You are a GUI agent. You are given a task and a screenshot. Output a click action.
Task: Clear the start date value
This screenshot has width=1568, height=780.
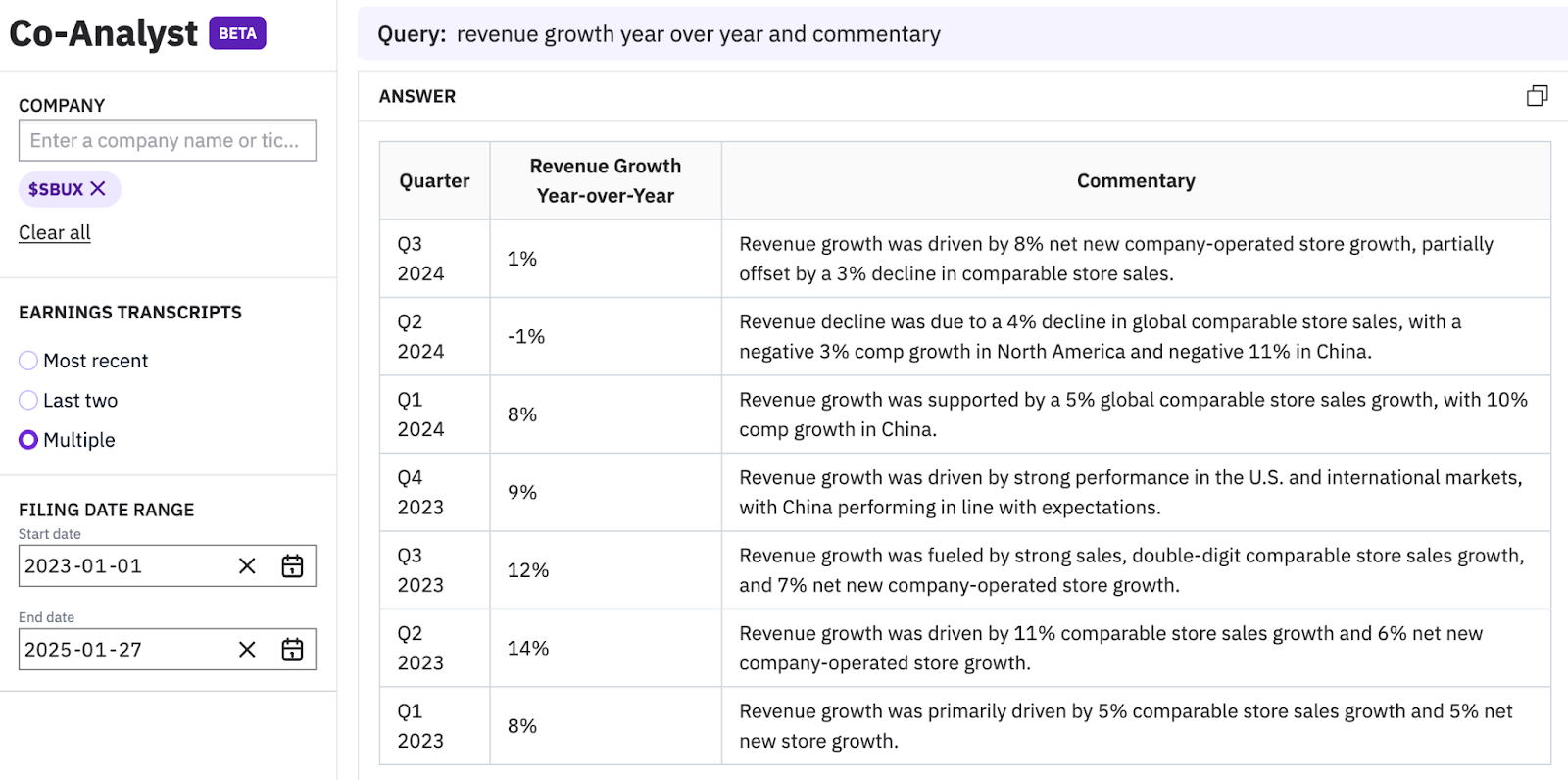(247, 566)
